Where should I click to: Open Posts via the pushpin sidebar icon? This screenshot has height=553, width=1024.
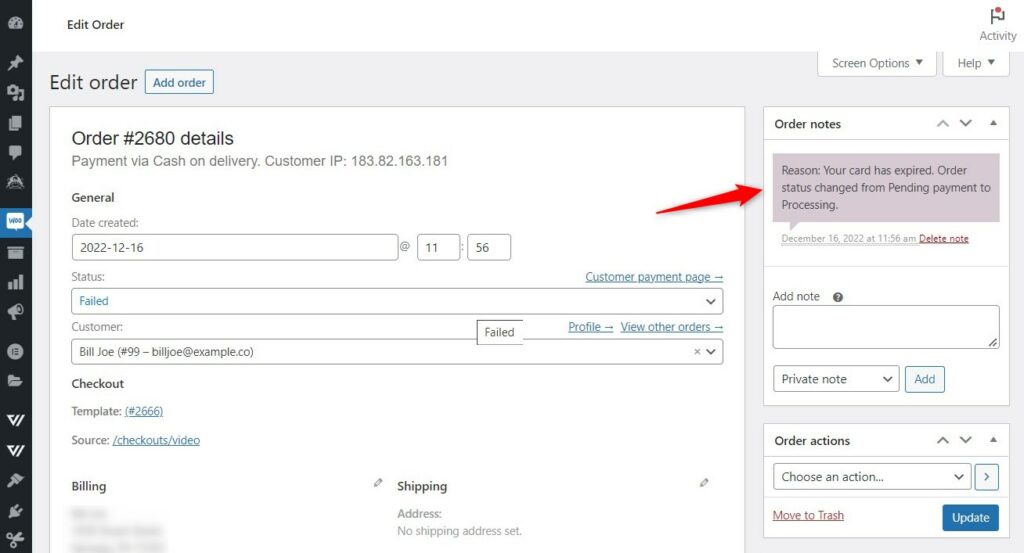(x=15, y=63)
